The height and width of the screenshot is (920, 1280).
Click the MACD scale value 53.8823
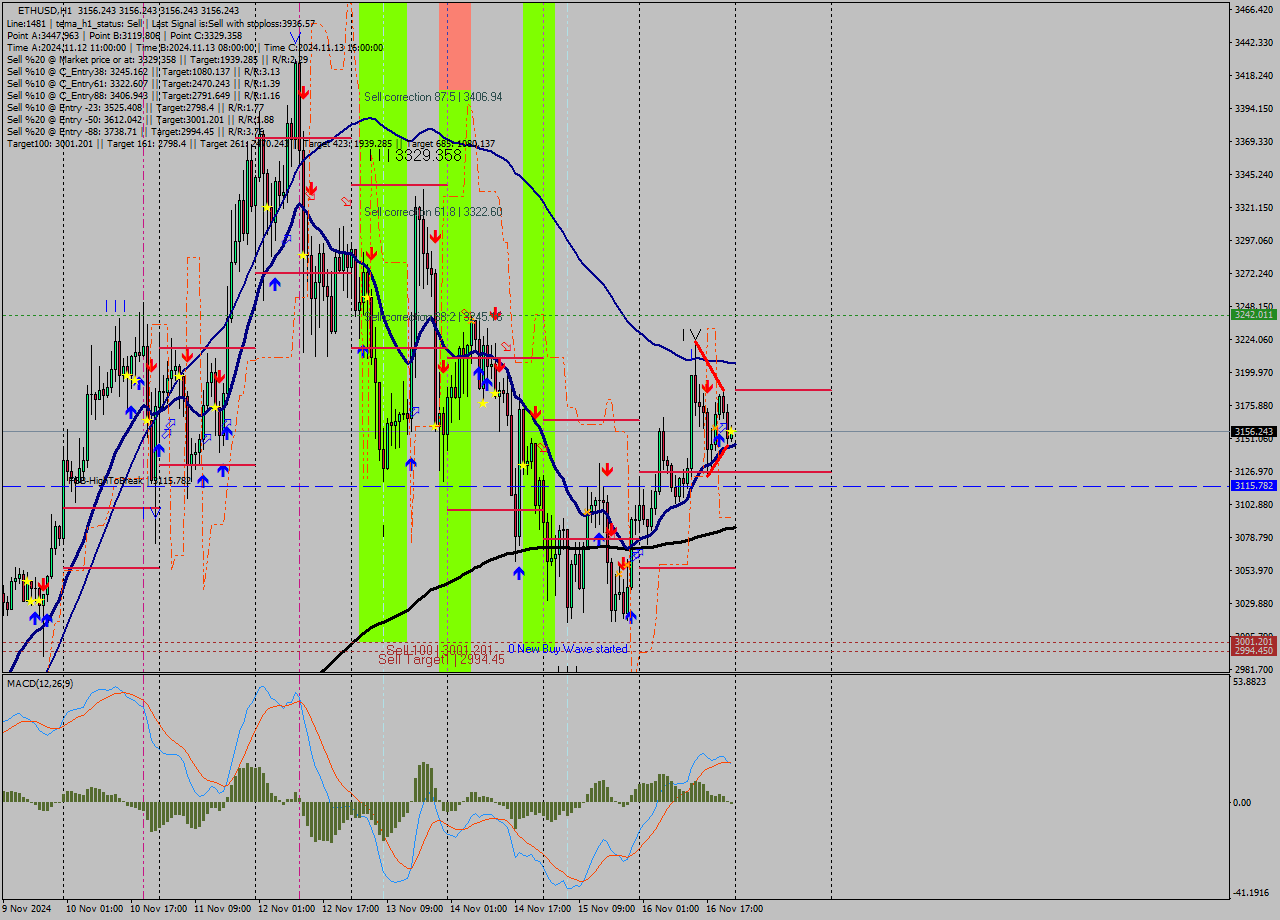[1251, 681]
